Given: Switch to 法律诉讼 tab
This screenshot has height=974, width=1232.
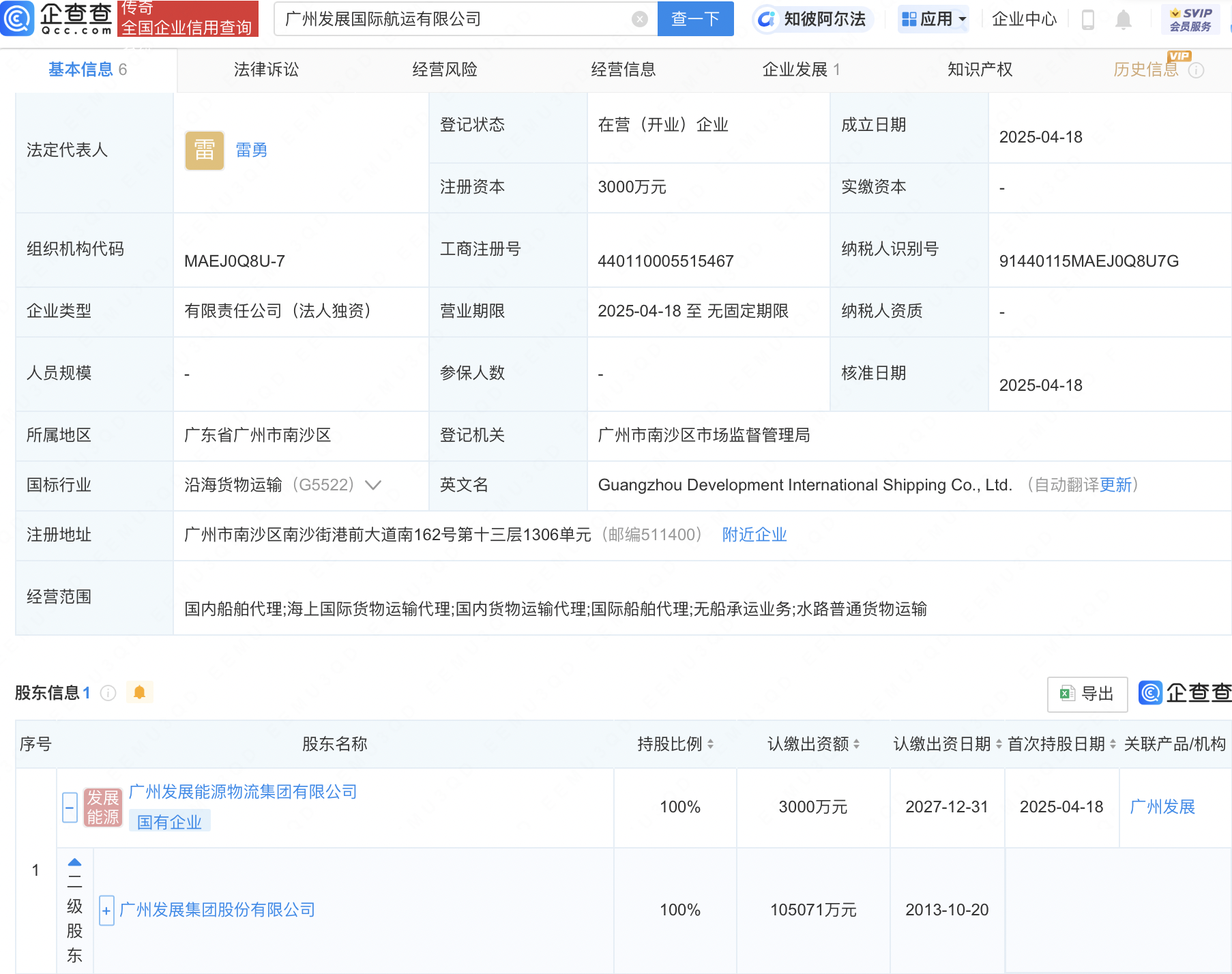Looking at the screenshot, I should point(266,70).
